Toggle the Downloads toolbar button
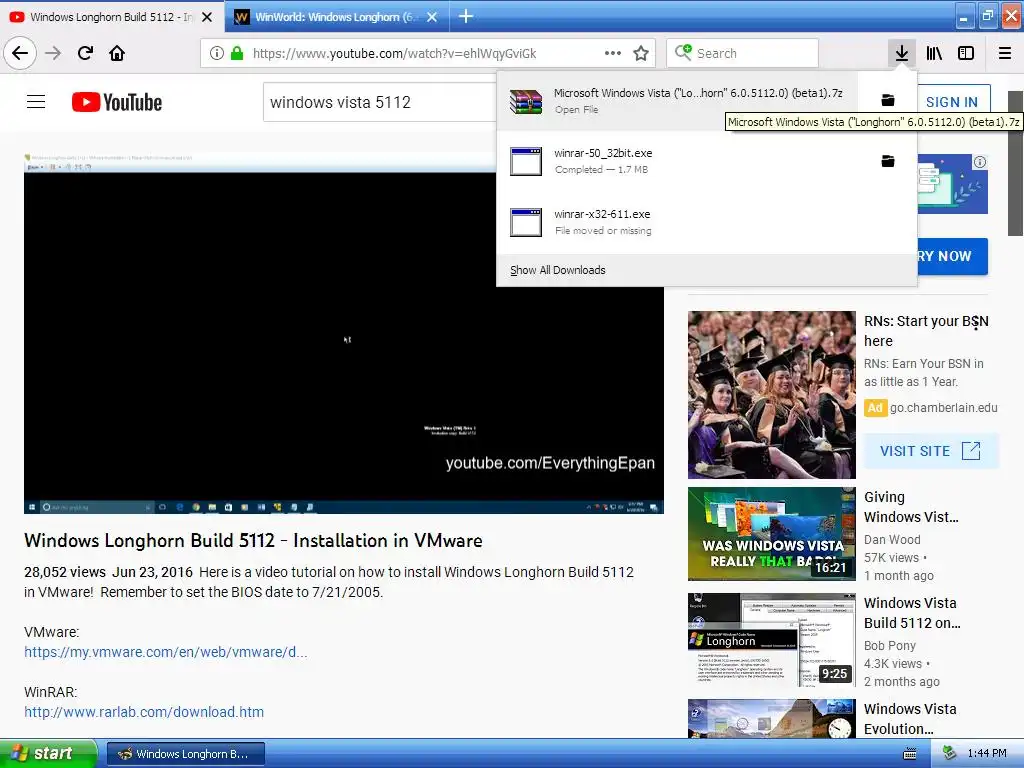This screenshot has height=768, width=1024. pyautogui.click(x=901, y=53)
